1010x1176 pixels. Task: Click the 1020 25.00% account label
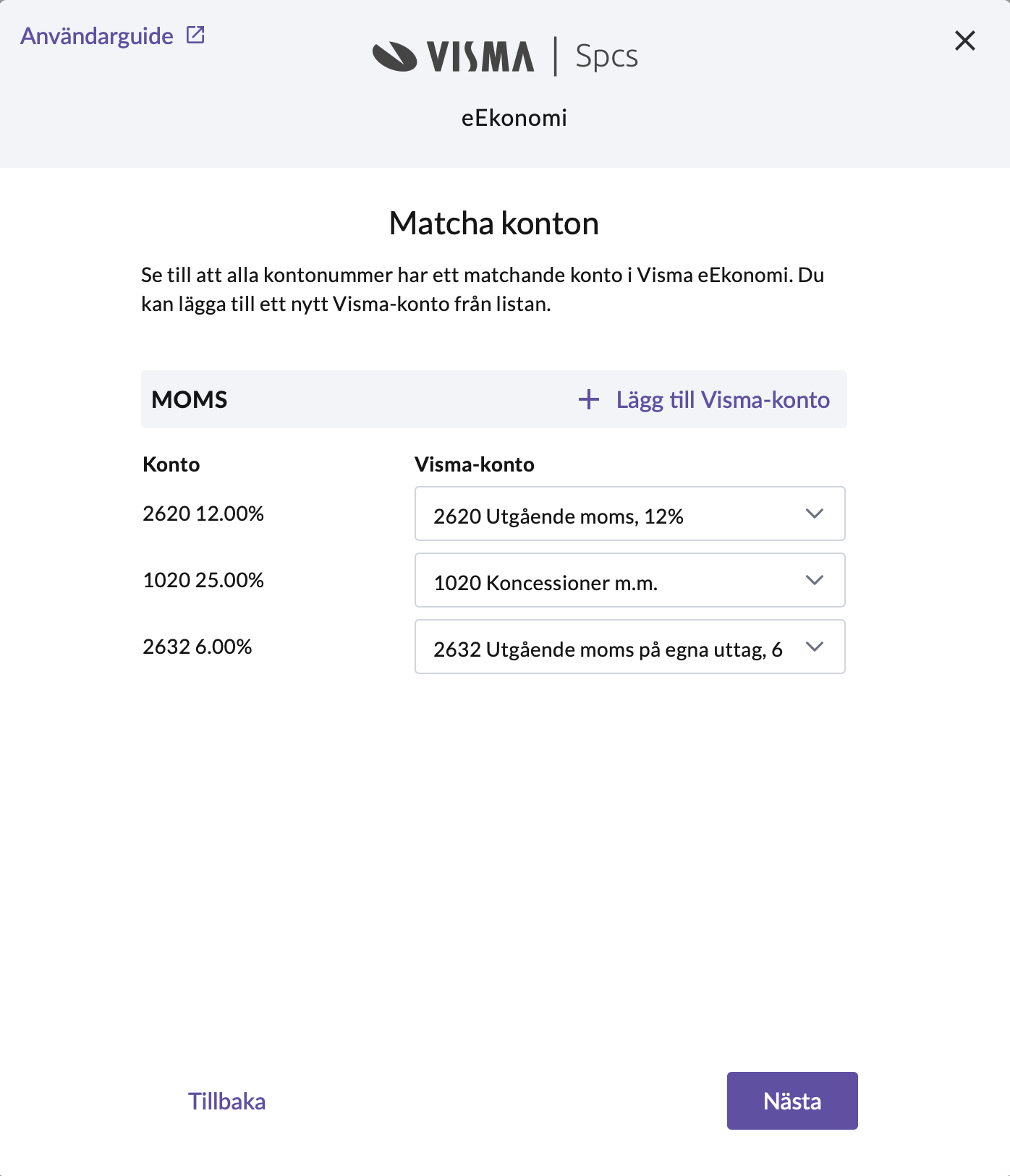coord(203,580)
